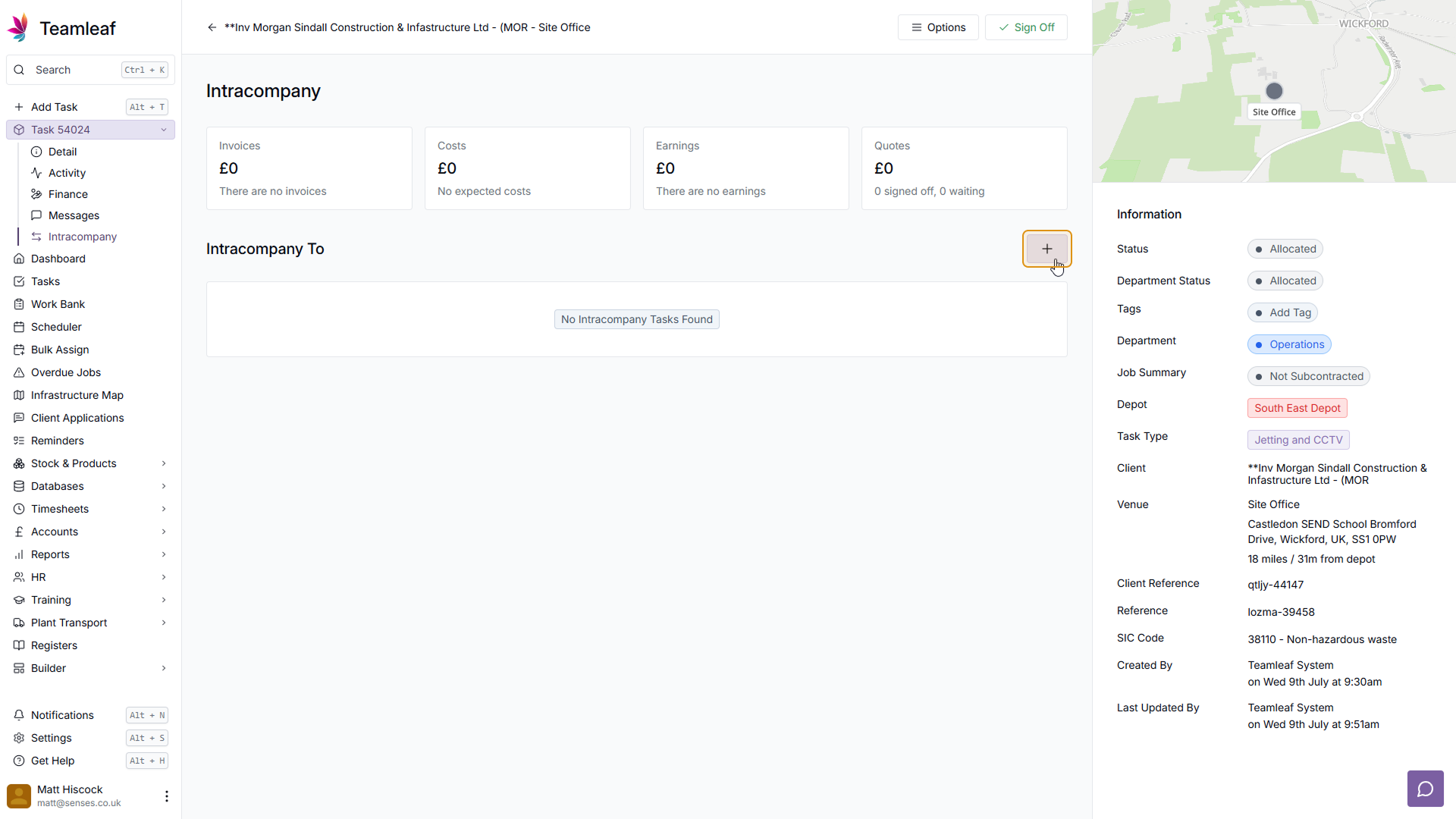Click 'No Intracompany Tasks Found' text
Image resolution: width=1456 pixels, height=819 pixels.
pos(637,319)
